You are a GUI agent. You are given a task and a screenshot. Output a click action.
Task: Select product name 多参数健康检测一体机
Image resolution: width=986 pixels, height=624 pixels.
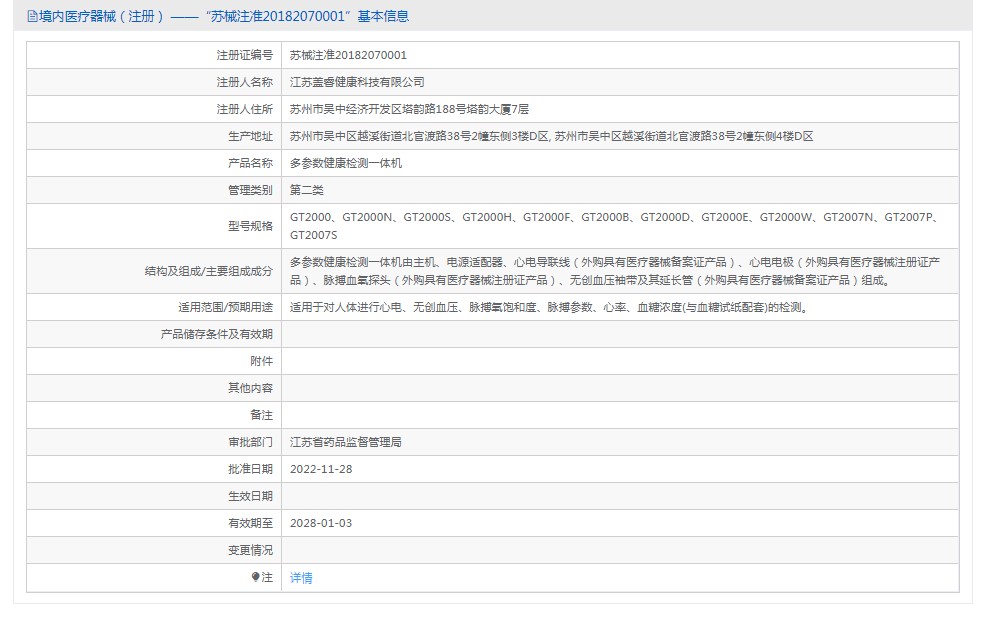click(346, 164)
